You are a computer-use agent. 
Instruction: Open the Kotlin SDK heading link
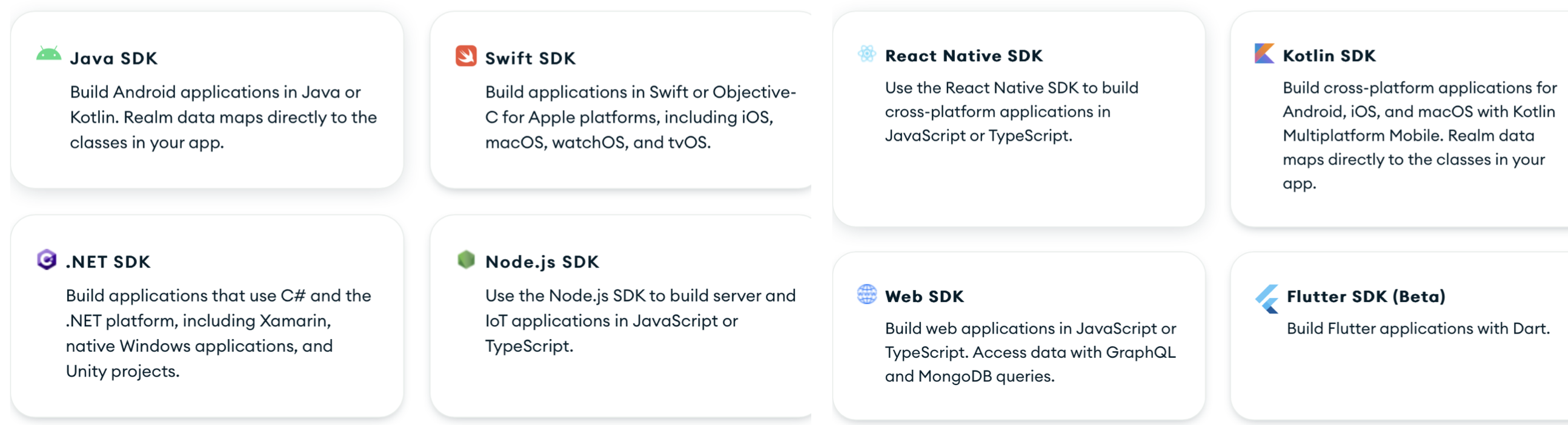[x=1329, y=56]
